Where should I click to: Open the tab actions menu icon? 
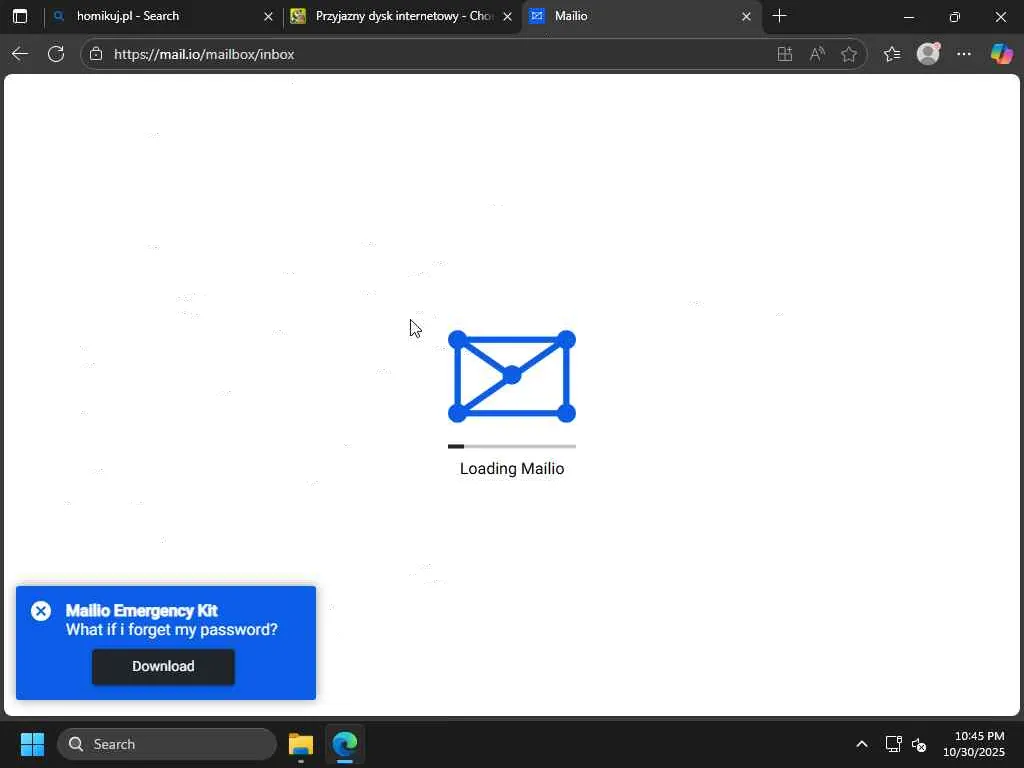click(x=20, y=16)
